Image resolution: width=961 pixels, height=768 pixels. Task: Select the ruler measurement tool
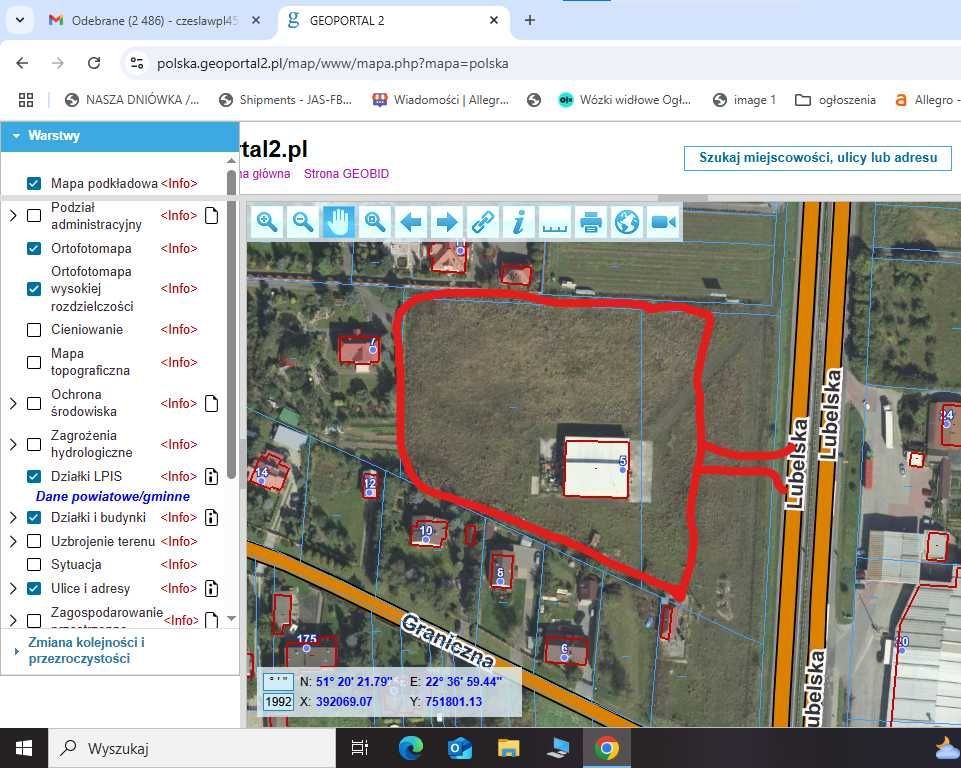pyautogui.click(x=555, y=222)
